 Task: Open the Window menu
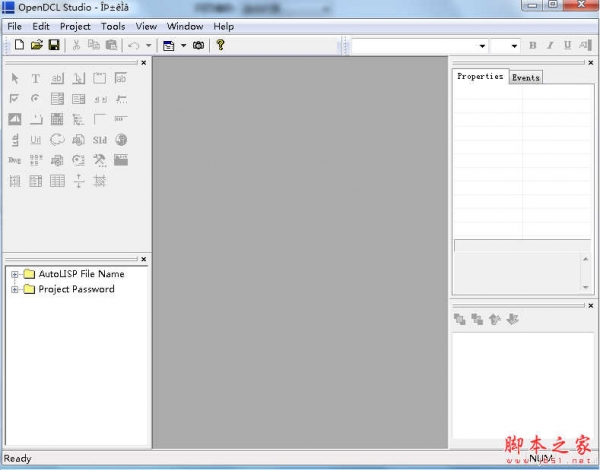tap(185, 26)
